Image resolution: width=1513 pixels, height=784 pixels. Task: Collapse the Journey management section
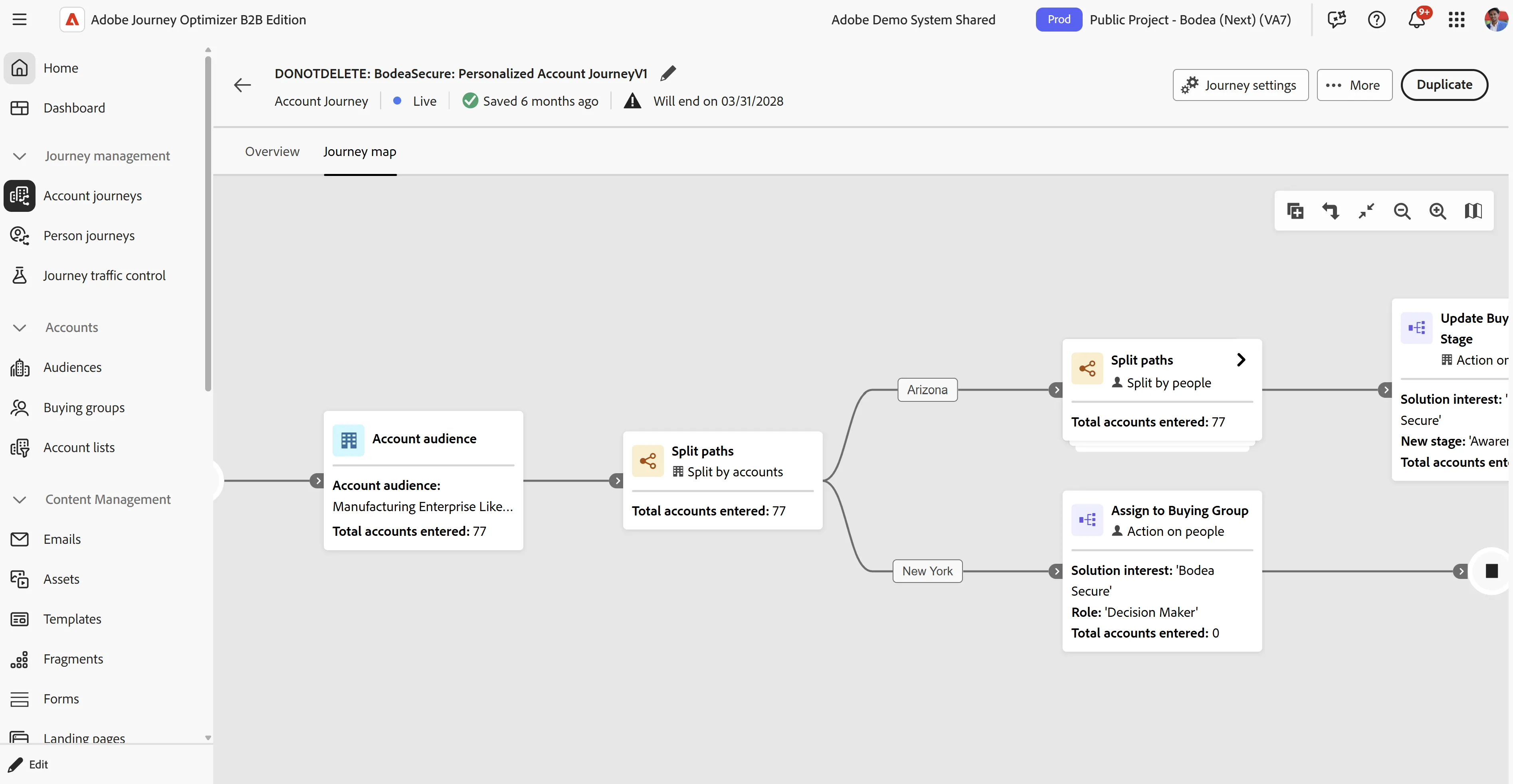pos(20,156)
